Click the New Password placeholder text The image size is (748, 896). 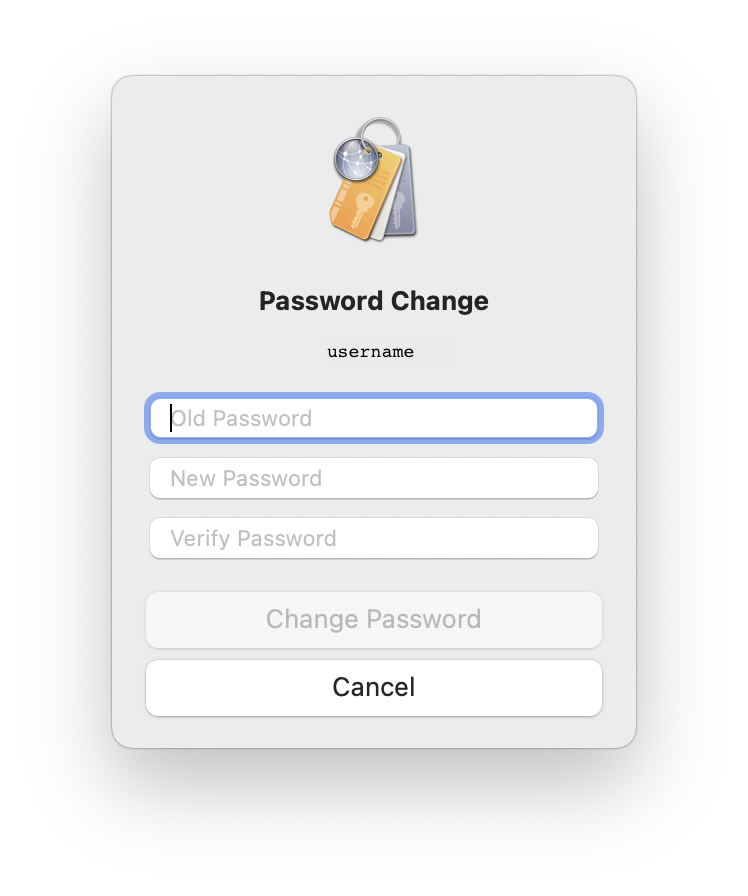tap(246, 478)
